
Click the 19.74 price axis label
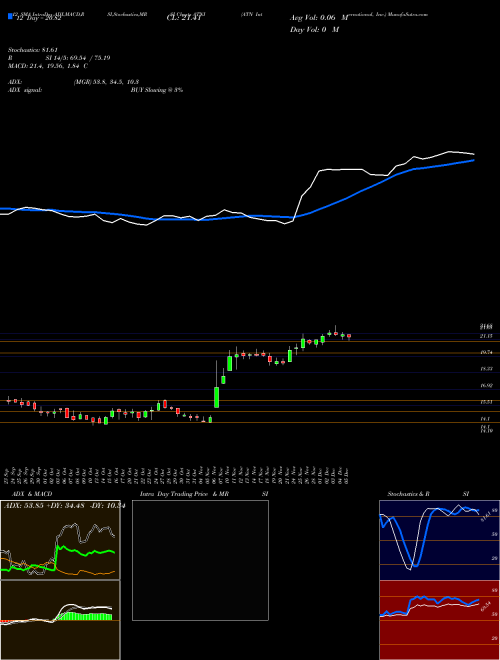click(487, 353)
